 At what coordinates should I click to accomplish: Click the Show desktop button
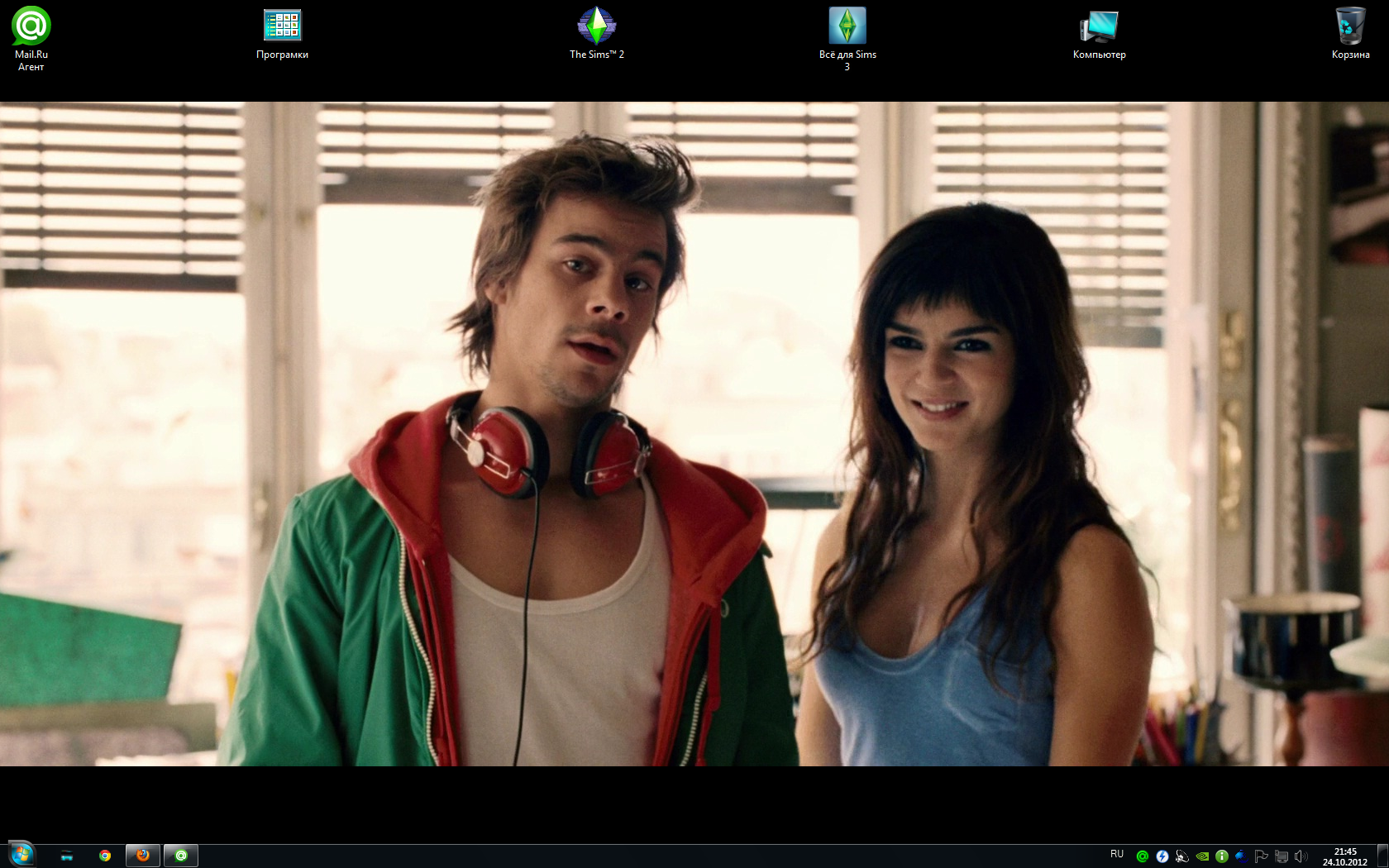click(1382, 856)
